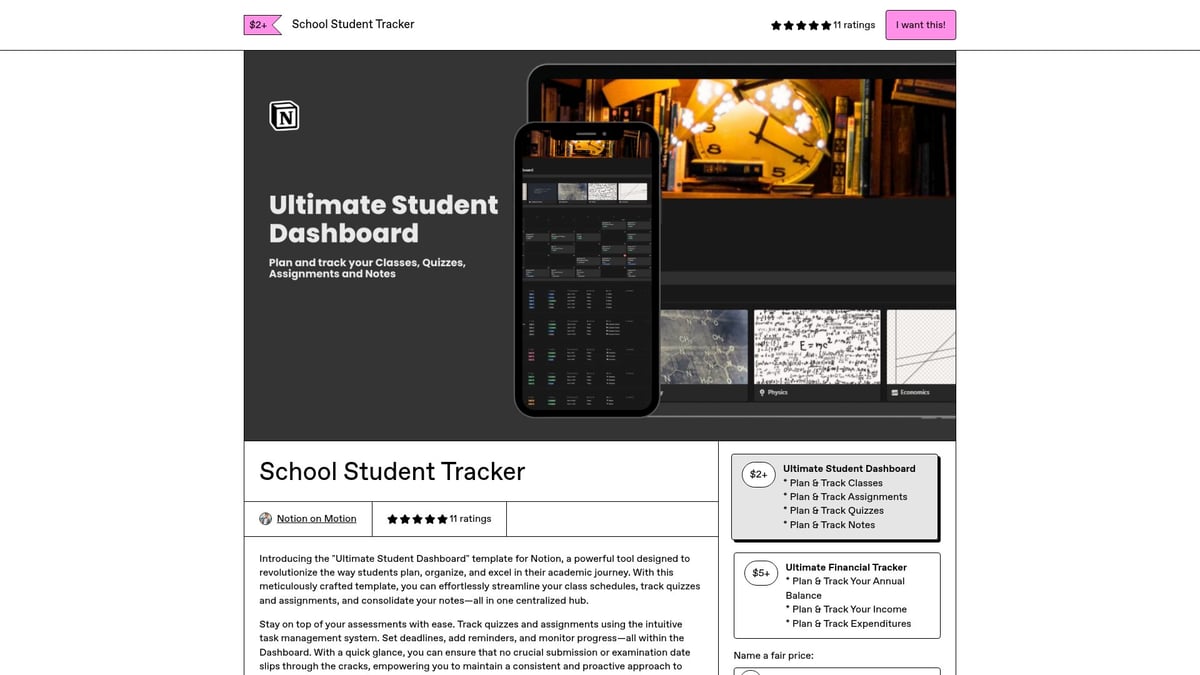Click the School Student Tracker title in the header
This screenshot has width=1200, height=675.
(x=351, y=24)
